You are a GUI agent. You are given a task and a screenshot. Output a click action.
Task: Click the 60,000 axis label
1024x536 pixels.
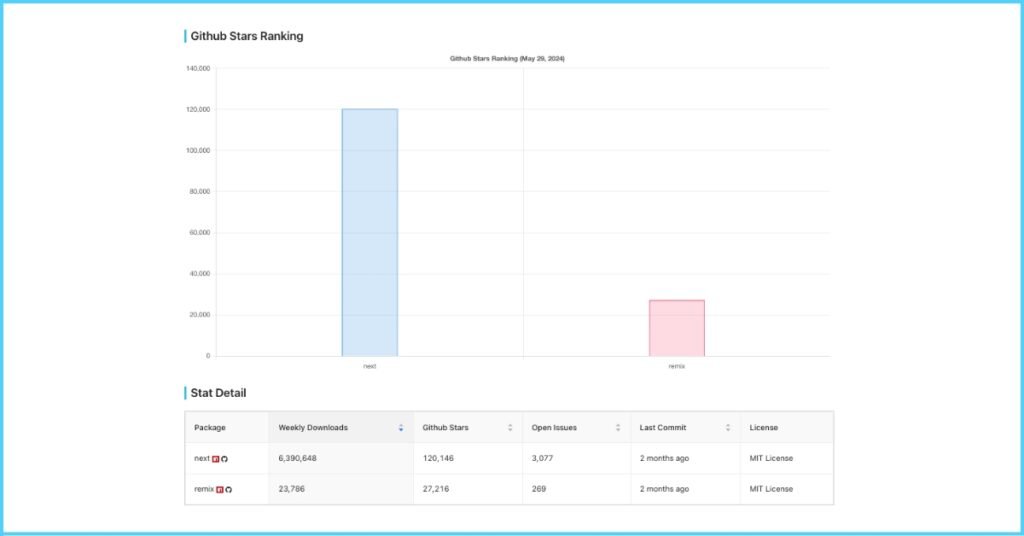point(200,233)
